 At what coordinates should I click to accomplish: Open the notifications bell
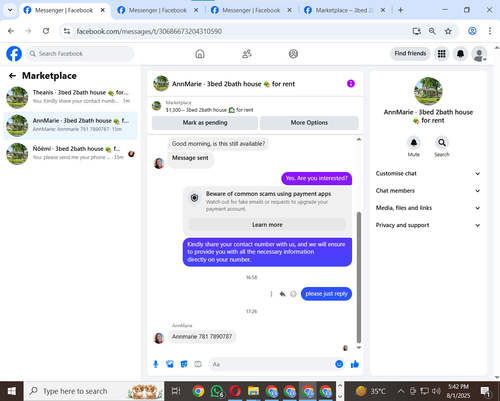click(460, 54)
